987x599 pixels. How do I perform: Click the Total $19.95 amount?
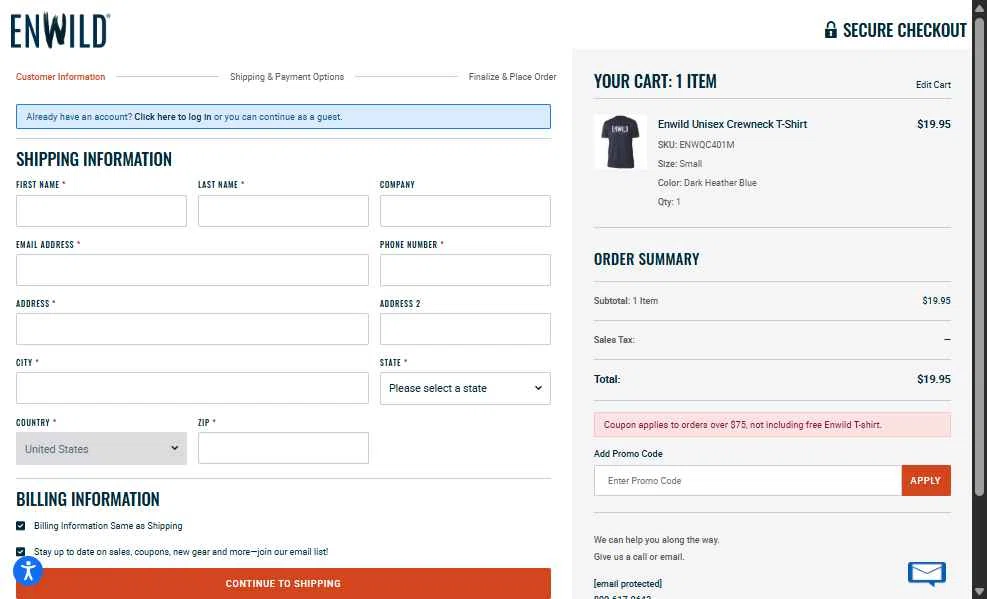pos(933,379)
